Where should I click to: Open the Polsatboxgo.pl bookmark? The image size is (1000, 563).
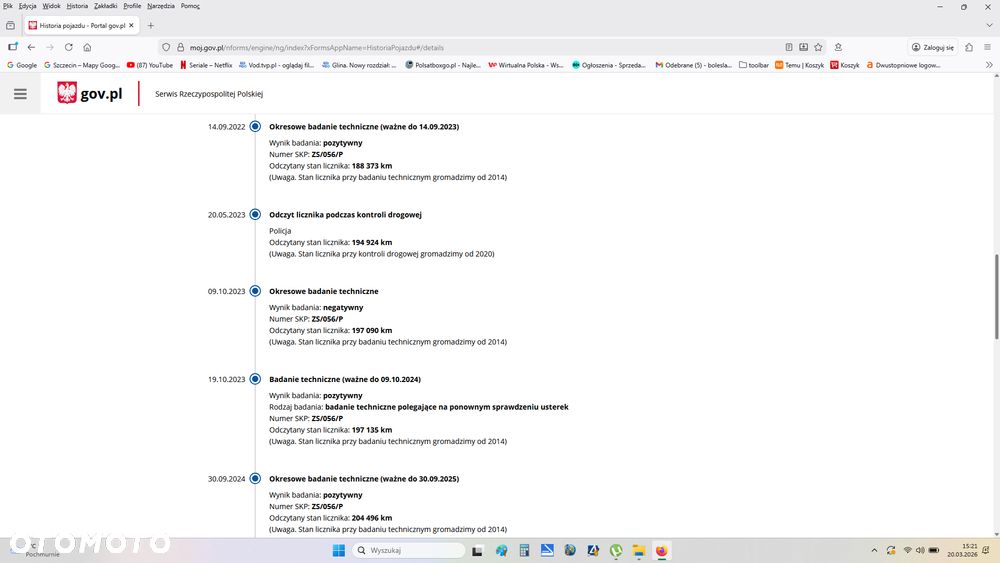(x=443, y=65)
